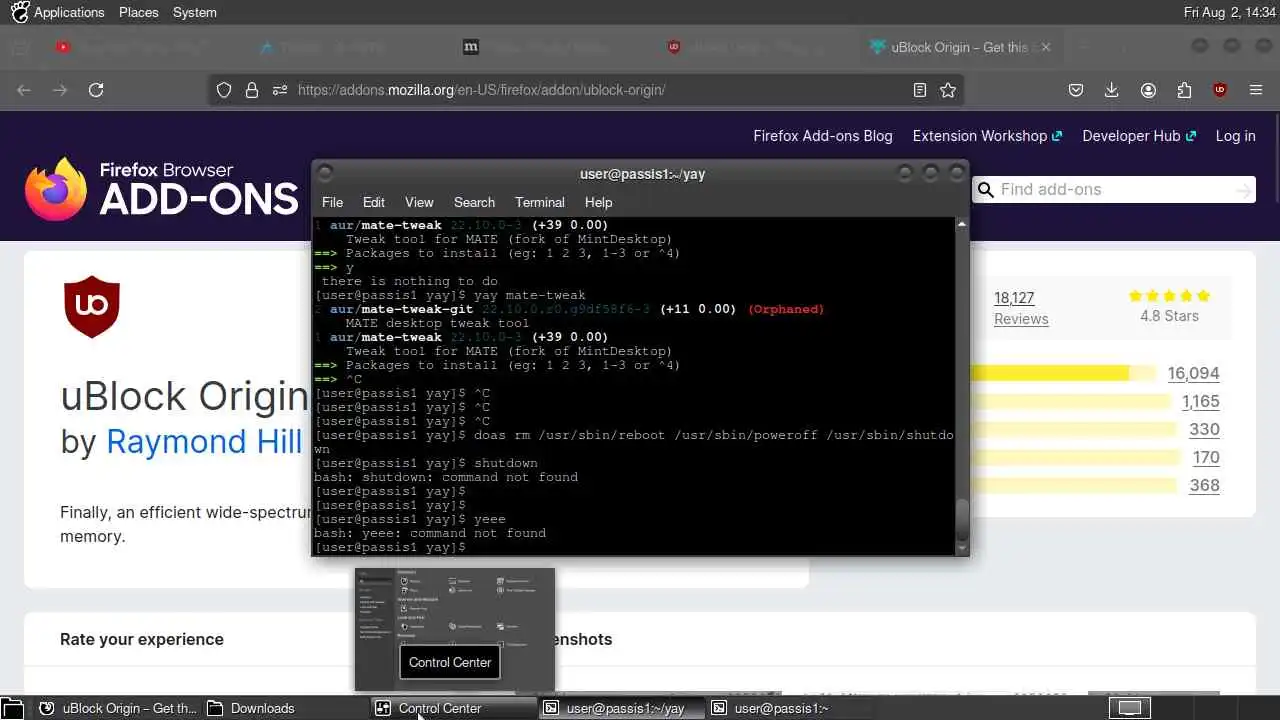Image resolution: width=1280 pixels, height=720 pixels.
Task: Click the uBlock Origin shield logo
Action: point(92,308)
